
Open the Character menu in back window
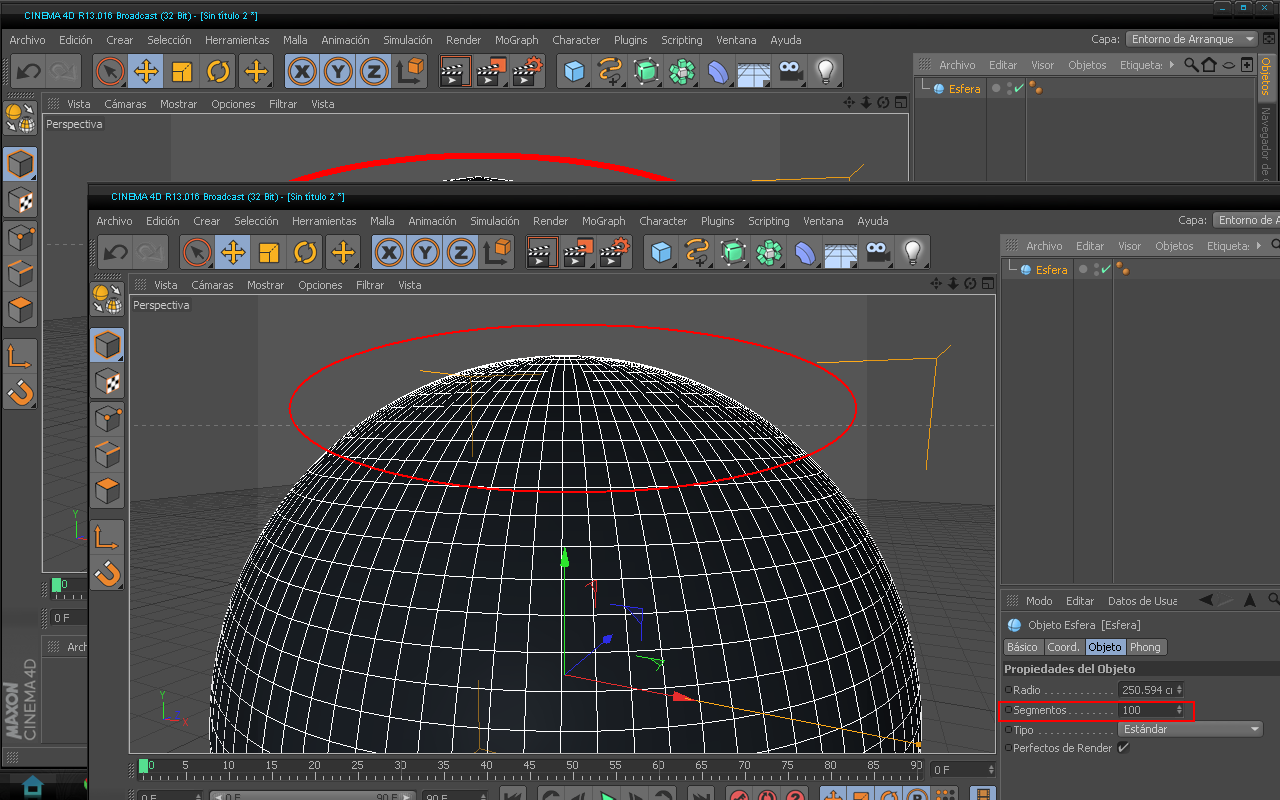coord(576,40)
